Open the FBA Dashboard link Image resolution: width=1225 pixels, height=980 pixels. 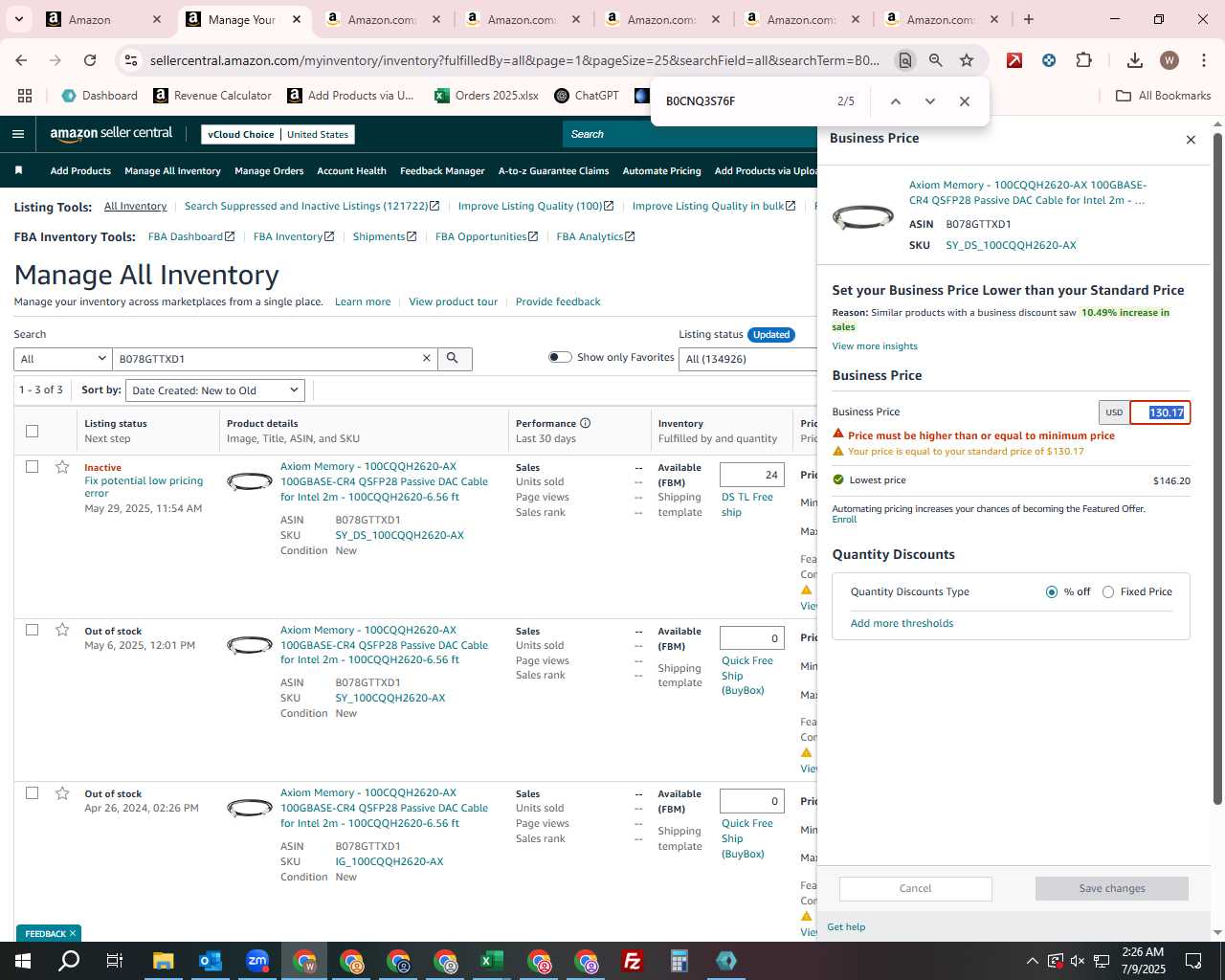[190, 236]
